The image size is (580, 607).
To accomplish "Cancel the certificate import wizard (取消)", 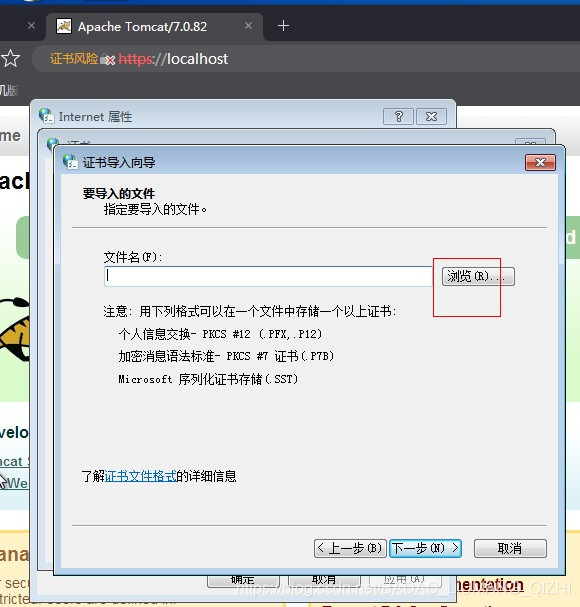I will point(510,548).
